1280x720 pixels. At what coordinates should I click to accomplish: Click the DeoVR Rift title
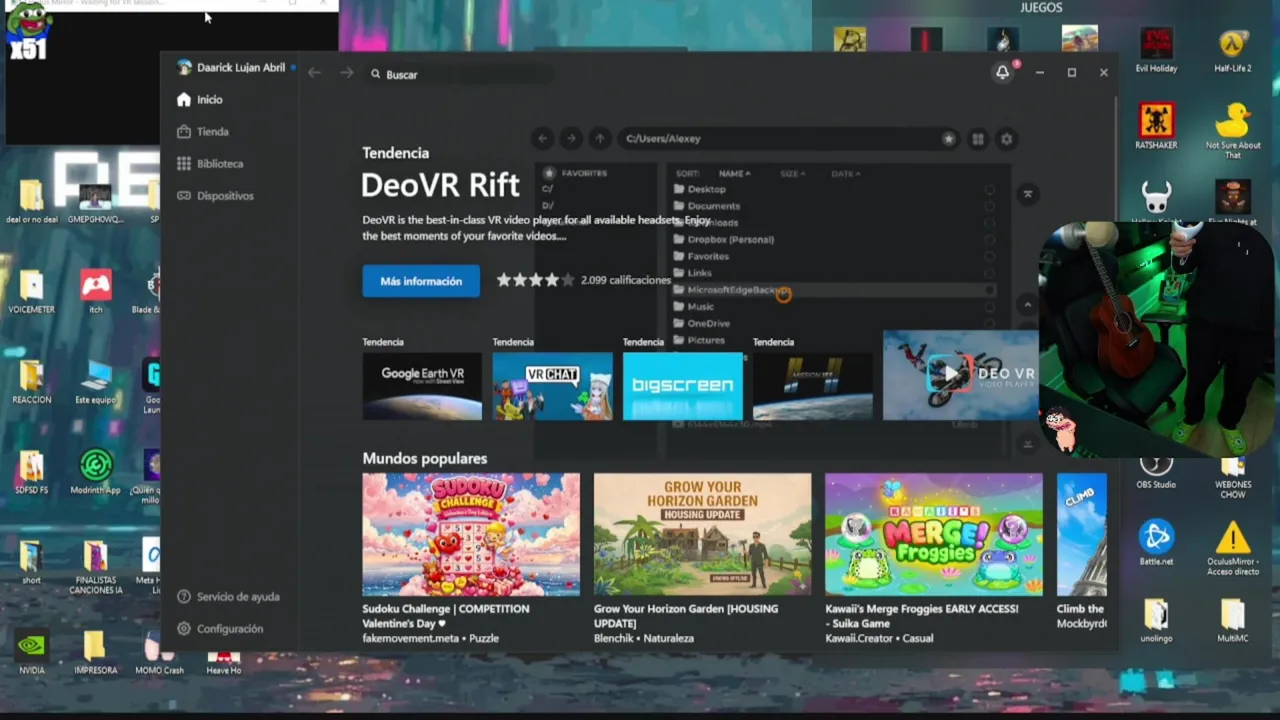click(440, 186)
